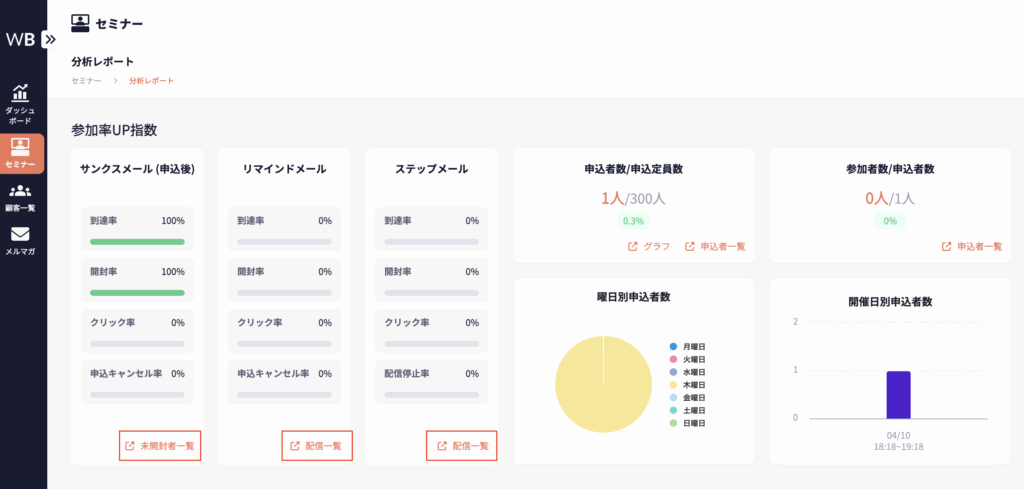Image resolution: width=1024 pixels, height=489 pixels.
Task: Open 配信一覧 under ステップメール
Action: coord(462,446)
